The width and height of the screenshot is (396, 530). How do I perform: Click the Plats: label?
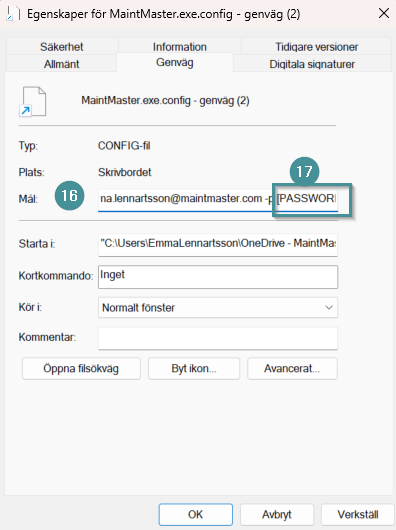click(31, 172)
